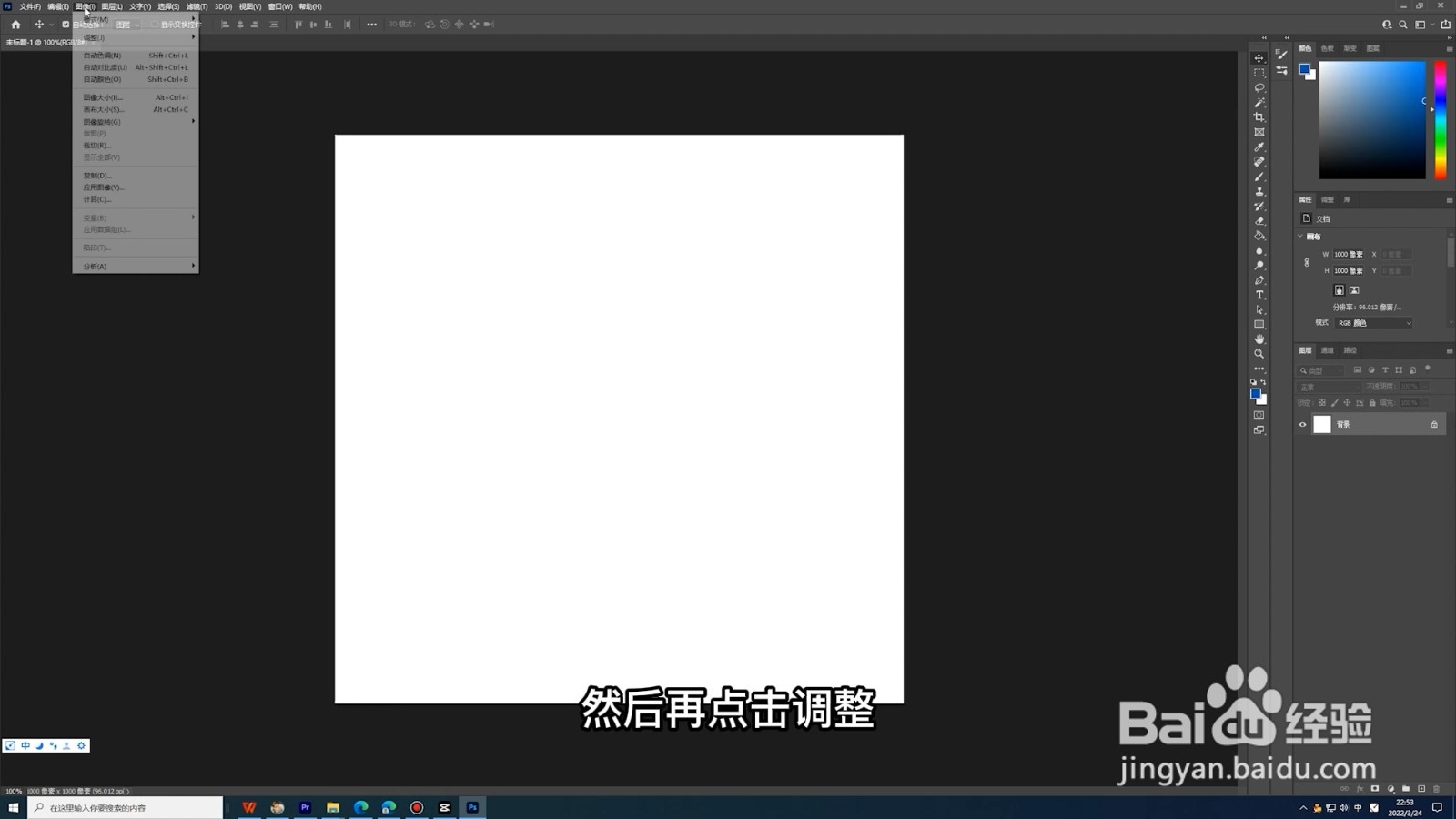Choose 自动色调(N) menu entry
The image size is (1456, 819).
136,56
